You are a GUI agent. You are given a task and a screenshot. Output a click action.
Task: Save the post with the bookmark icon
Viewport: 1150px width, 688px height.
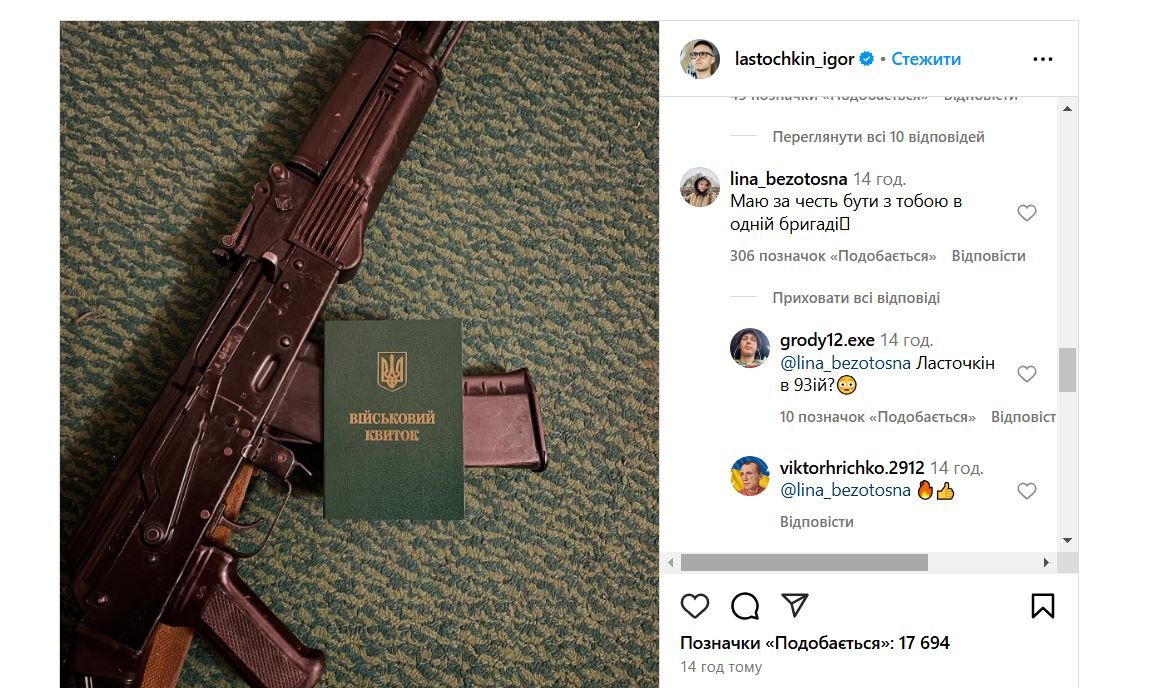pyautogui.click(x=1044, y=604)
